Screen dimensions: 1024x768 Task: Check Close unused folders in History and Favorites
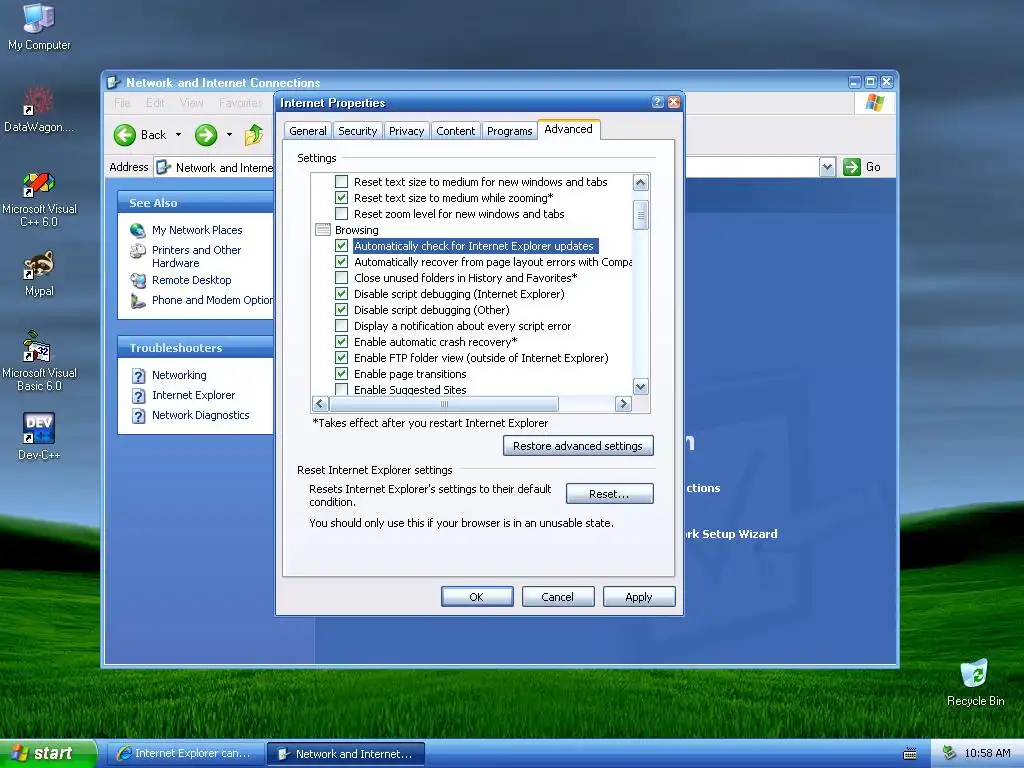[341, 278]
